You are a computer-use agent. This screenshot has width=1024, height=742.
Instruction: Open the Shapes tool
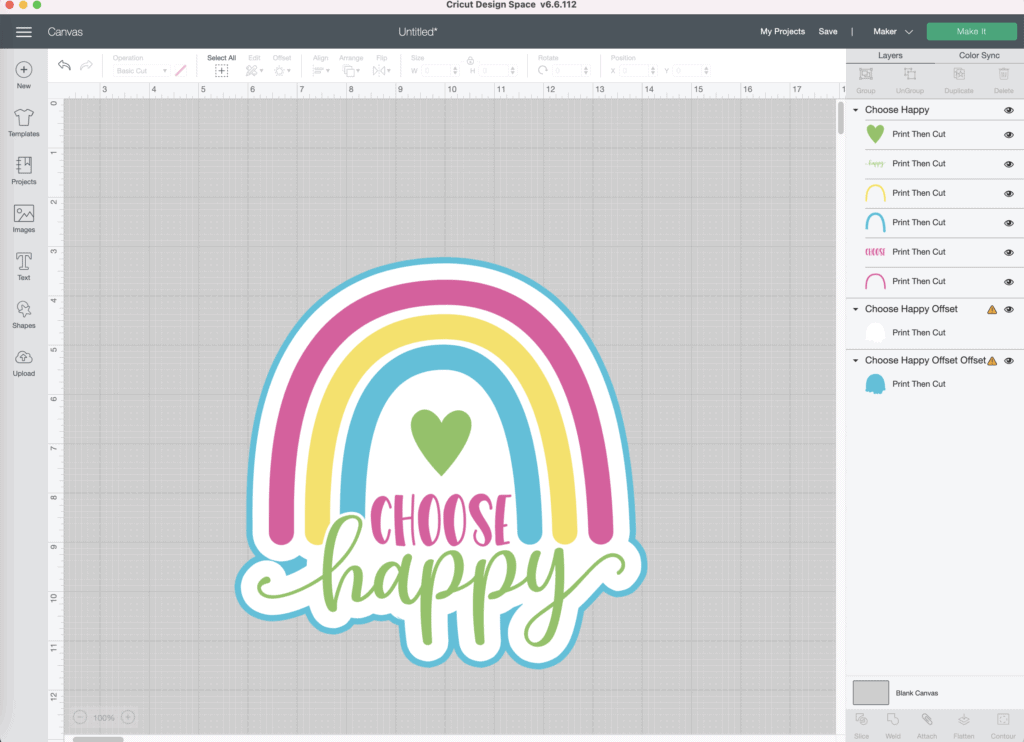pos(24,314)
